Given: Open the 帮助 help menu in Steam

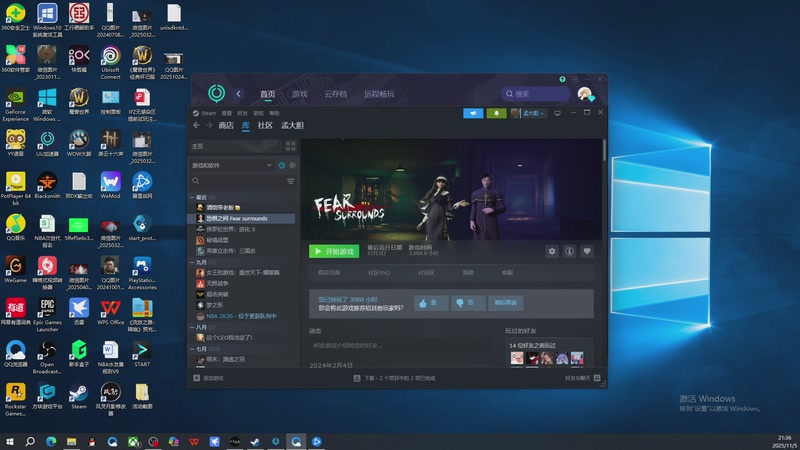Looking at the screenshot, I should [x=274, y=113].
